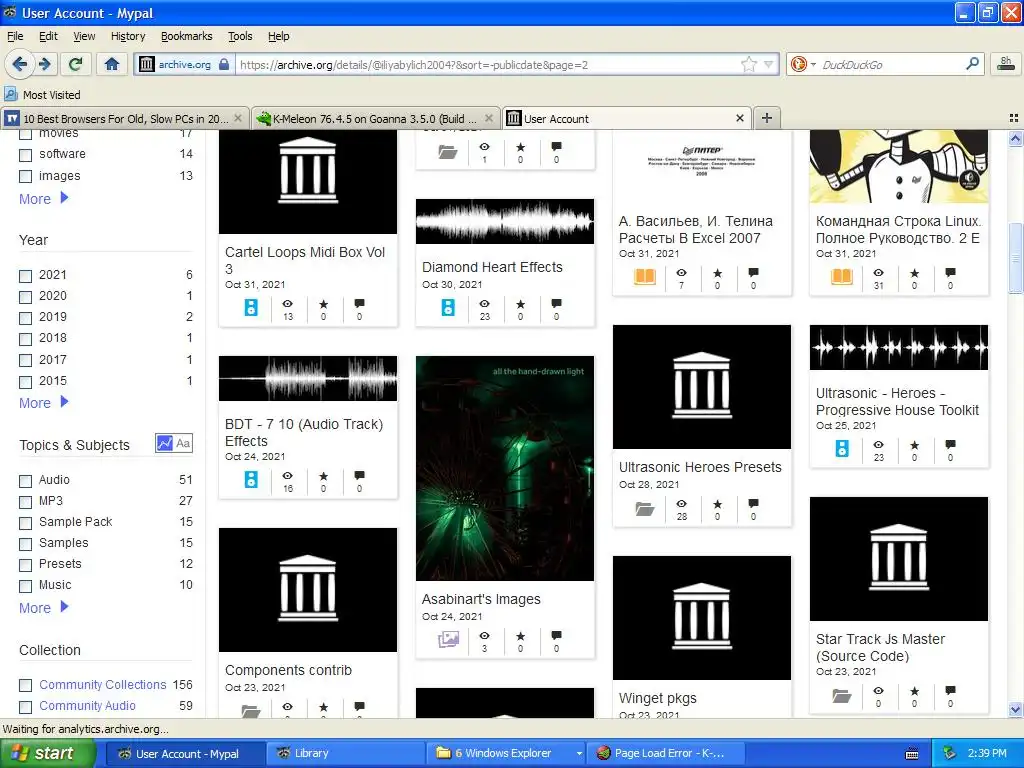
Task: Click the favorite star under Diamond Heart Effects
Action: 520,304
